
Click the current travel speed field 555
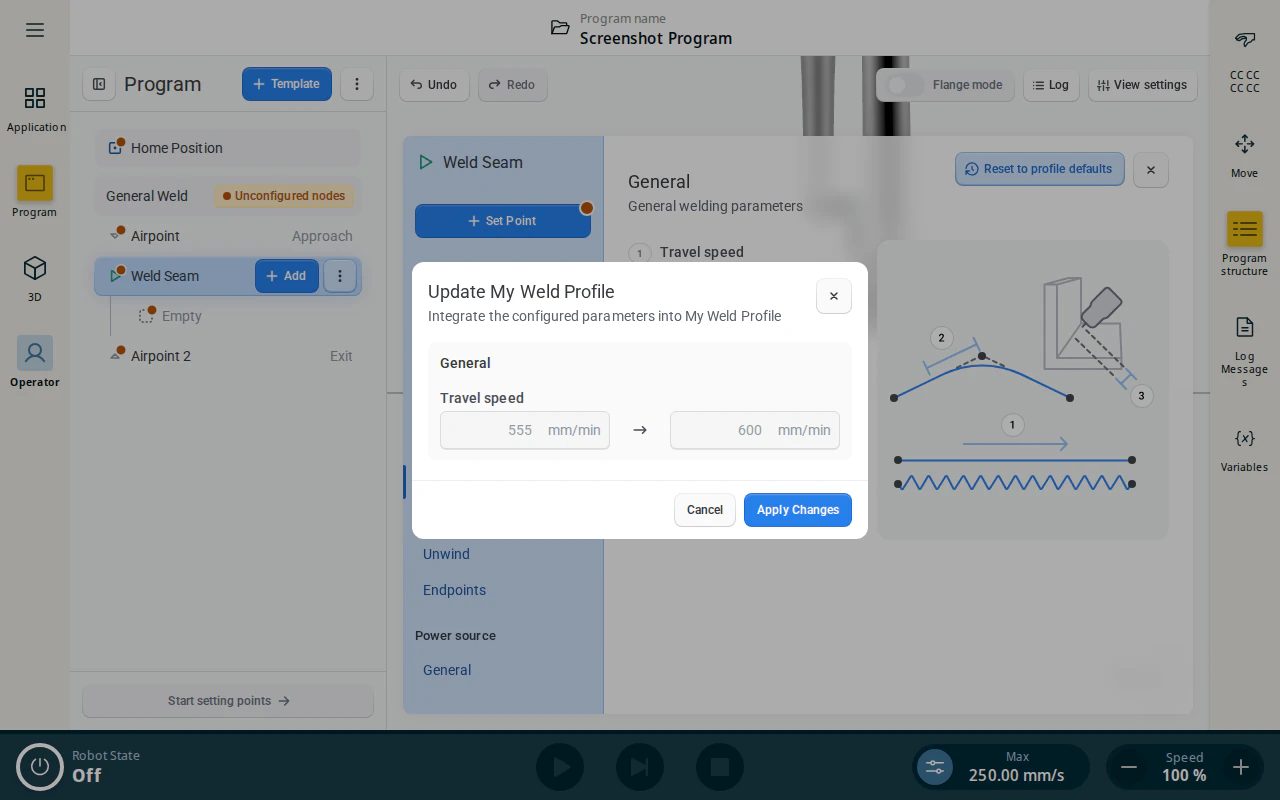point(525,430)
